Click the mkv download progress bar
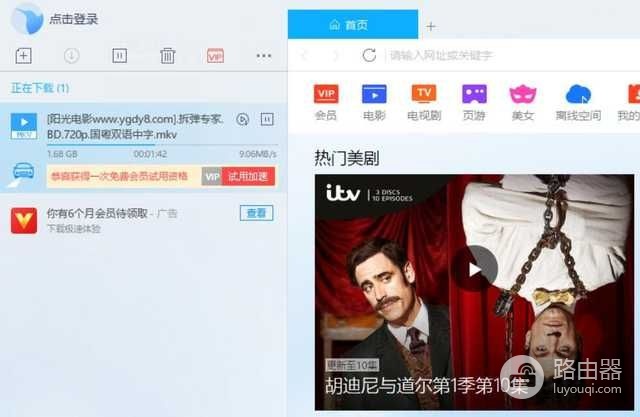Viewport: 640px width, 417px height. coord(162,144)
